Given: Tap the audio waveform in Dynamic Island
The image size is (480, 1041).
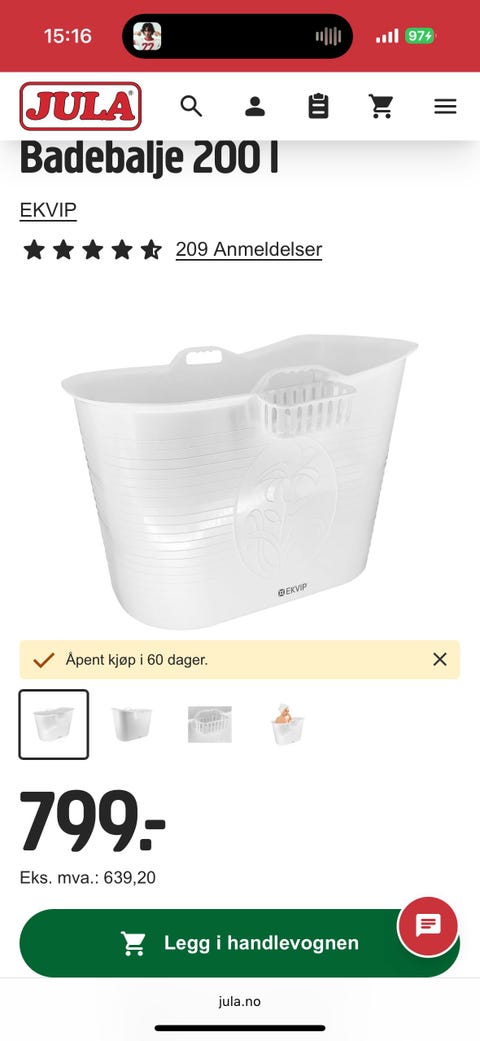Looking at the screenshot, I should point(328,37).
